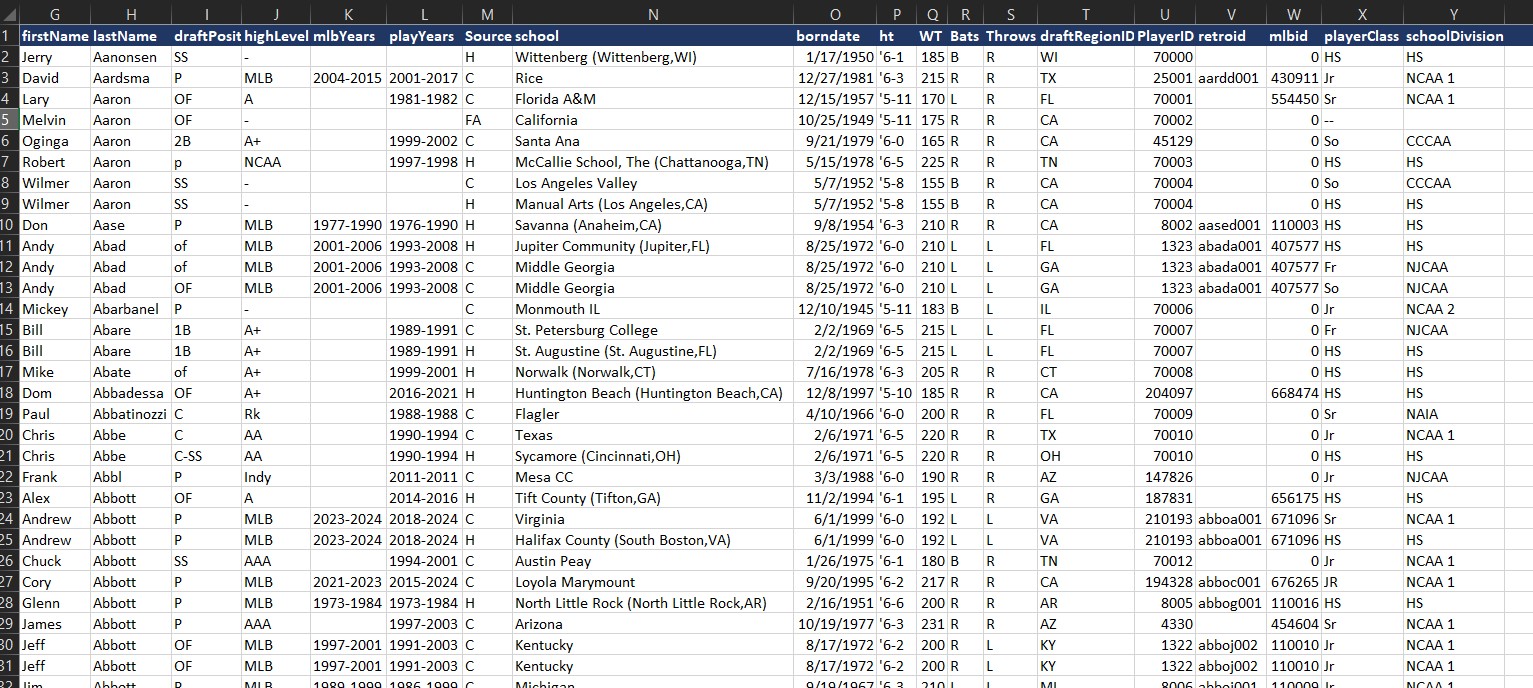Select PlayerID cell containing 204097

[1165, 393]
